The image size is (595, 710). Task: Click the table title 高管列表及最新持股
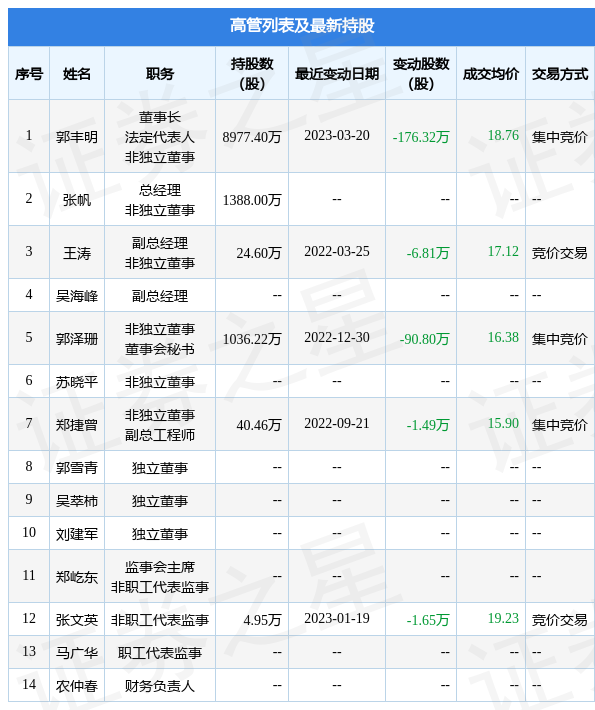pos(302,26)
